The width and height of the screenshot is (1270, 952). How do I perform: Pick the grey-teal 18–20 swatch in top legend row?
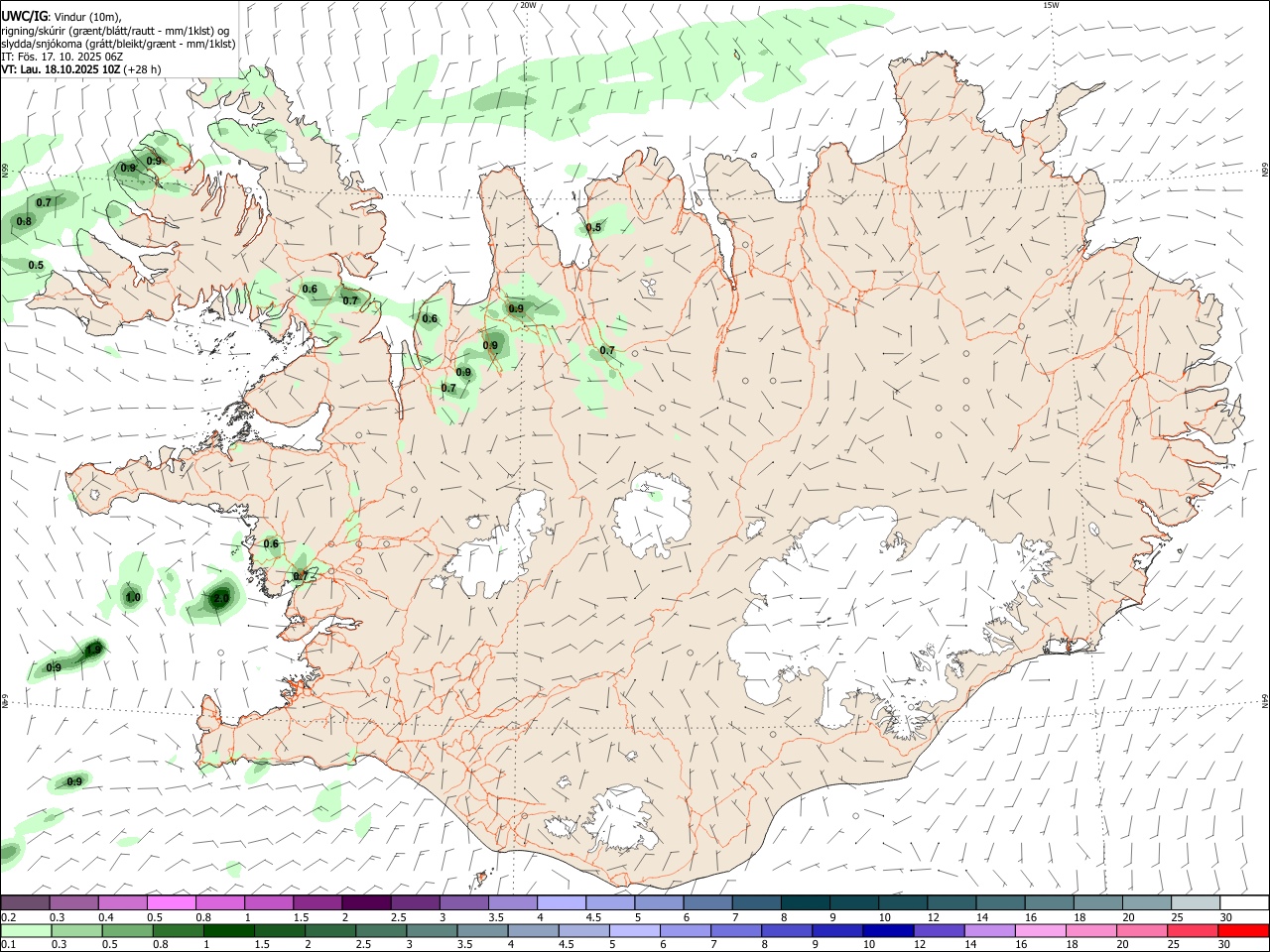[1096, 902]
